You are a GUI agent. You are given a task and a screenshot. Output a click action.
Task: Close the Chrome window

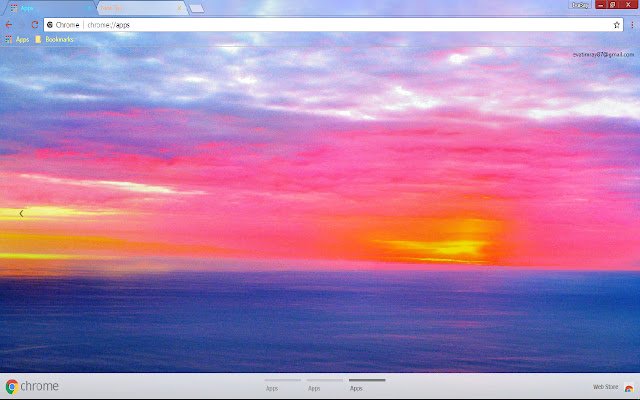point(628,5)
